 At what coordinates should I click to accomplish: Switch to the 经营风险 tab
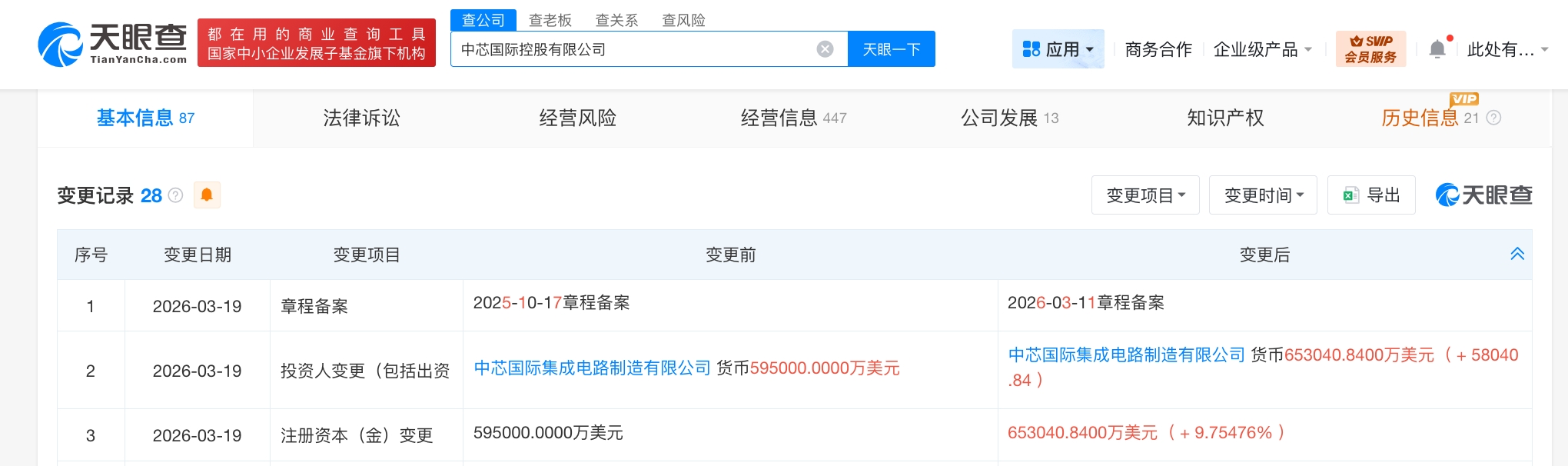pyautogui.click(x=577, y=118)
